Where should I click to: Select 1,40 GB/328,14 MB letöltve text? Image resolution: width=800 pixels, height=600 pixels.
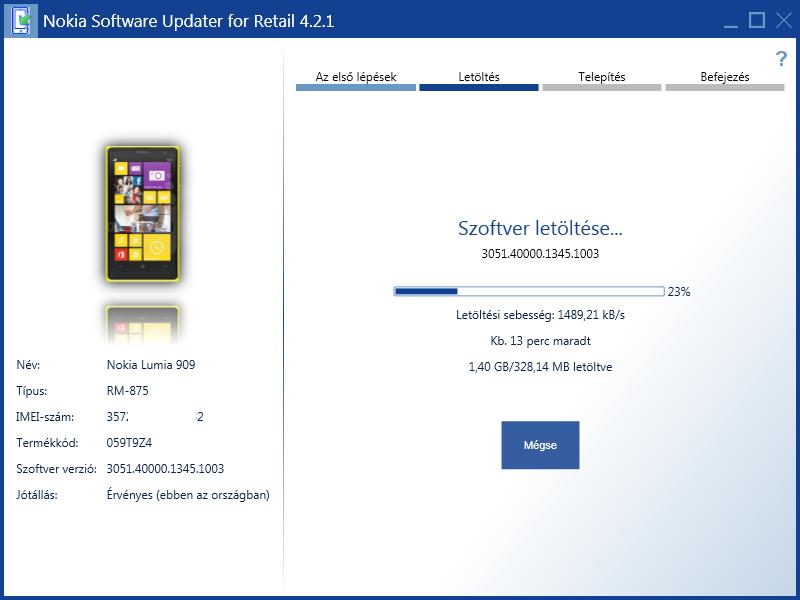click(x=540, y=367)
